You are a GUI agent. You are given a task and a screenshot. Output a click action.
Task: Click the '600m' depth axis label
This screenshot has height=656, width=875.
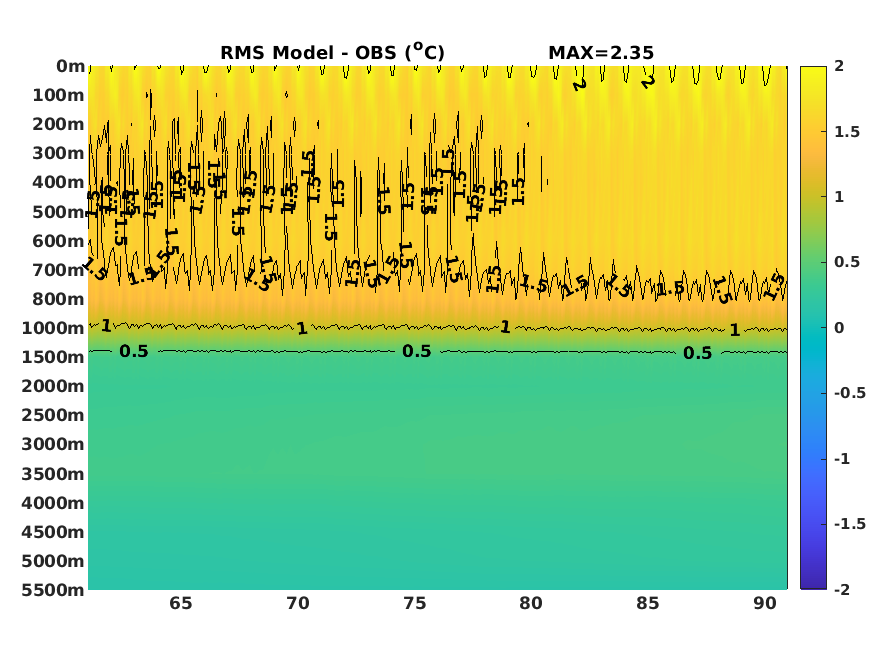tap(58, 240)
